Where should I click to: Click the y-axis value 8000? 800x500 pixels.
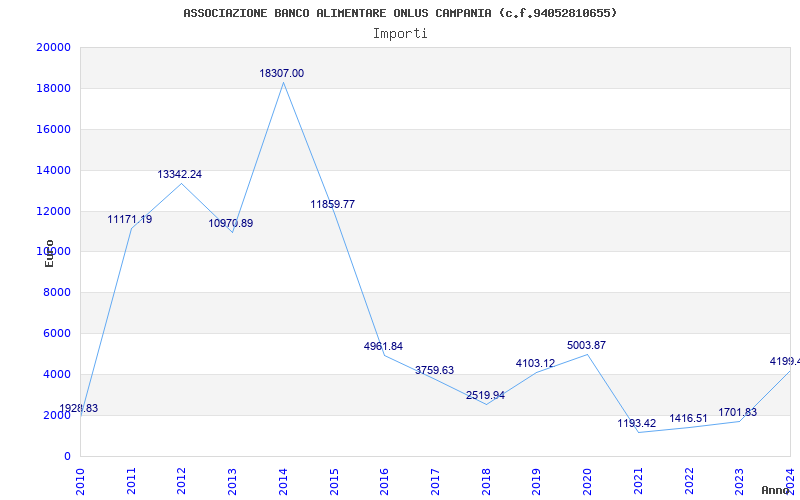tap(57, 293)
